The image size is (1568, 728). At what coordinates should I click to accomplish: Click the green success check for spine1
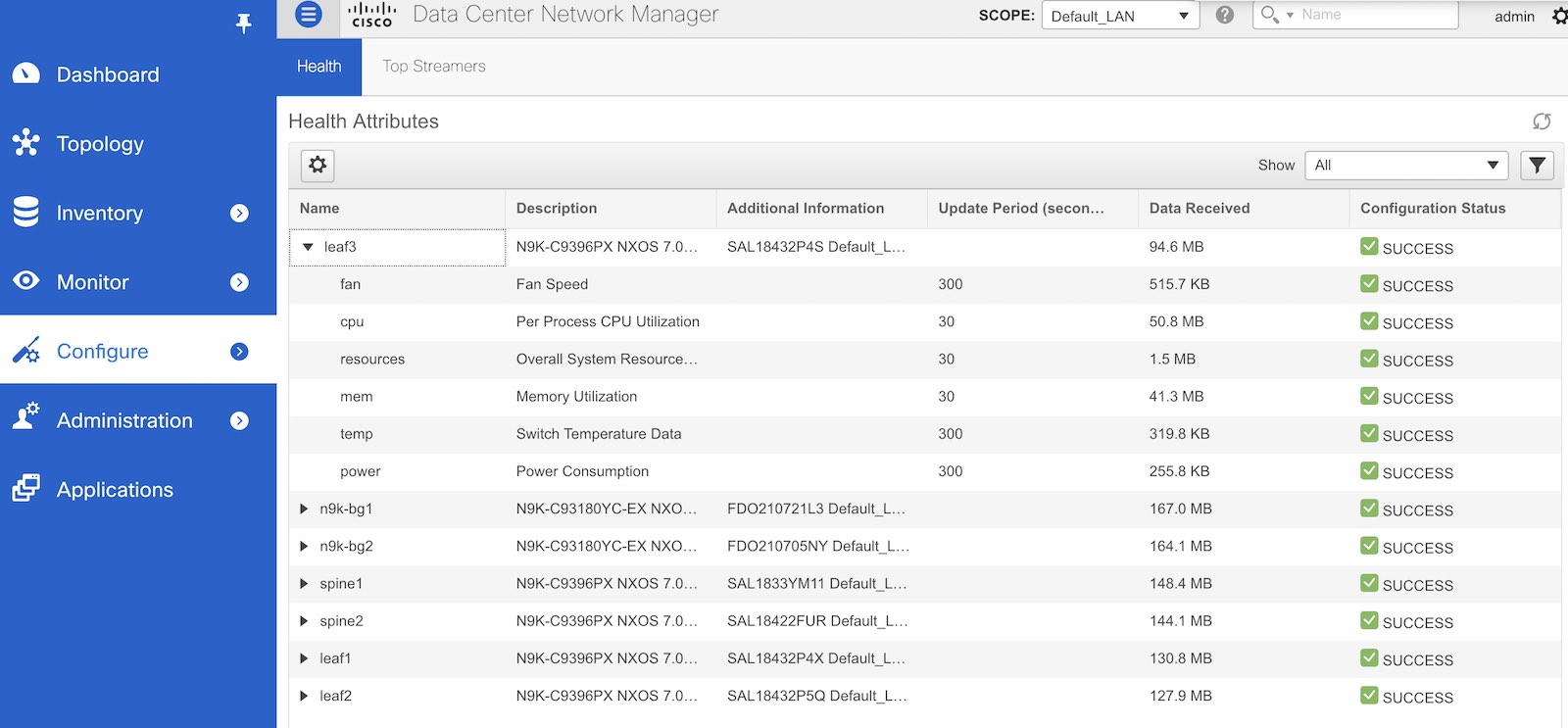[x=1369, y=582]
